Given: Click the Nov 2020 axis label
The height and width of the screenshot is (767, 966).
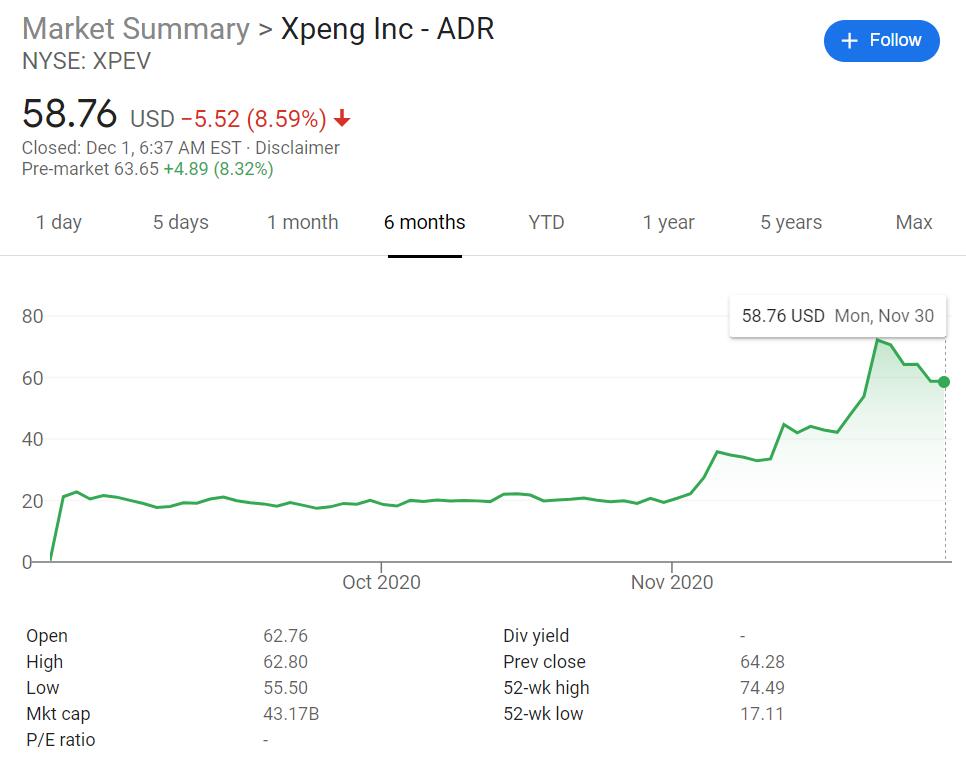Looking at the screenshot, I should pos(671,582).
